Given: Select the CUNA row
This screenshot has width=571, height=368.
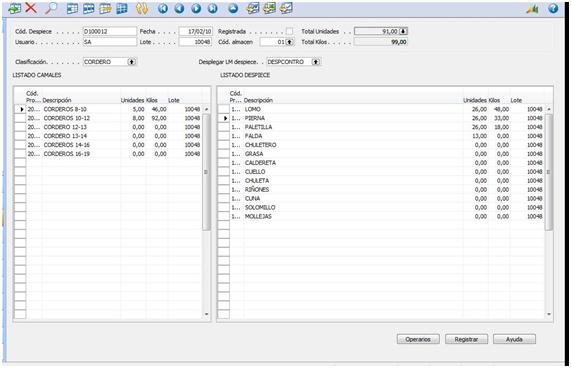Looking at the screenshot, I should [381, 198].
